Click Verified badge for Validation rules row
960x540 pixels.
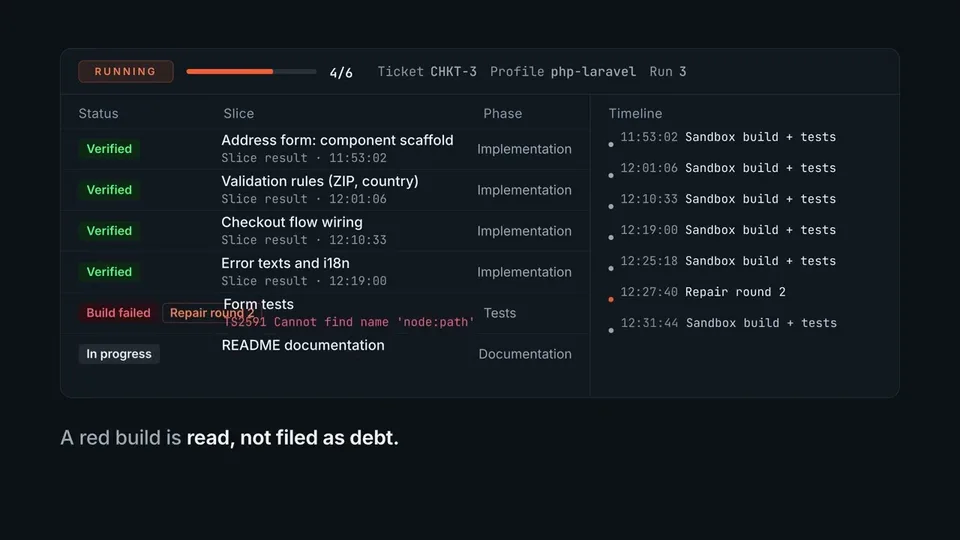[109, 190]
